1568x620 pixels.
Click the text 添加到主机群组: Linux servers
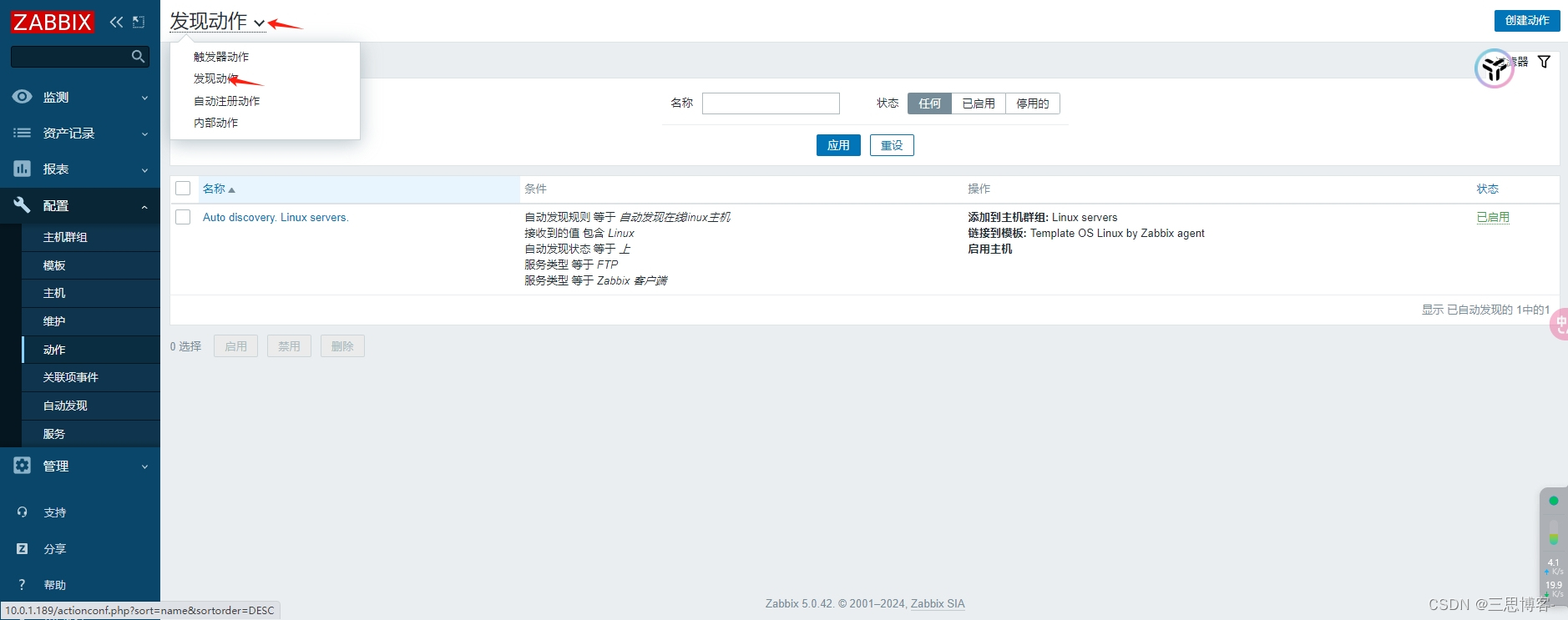(1042, 217)
